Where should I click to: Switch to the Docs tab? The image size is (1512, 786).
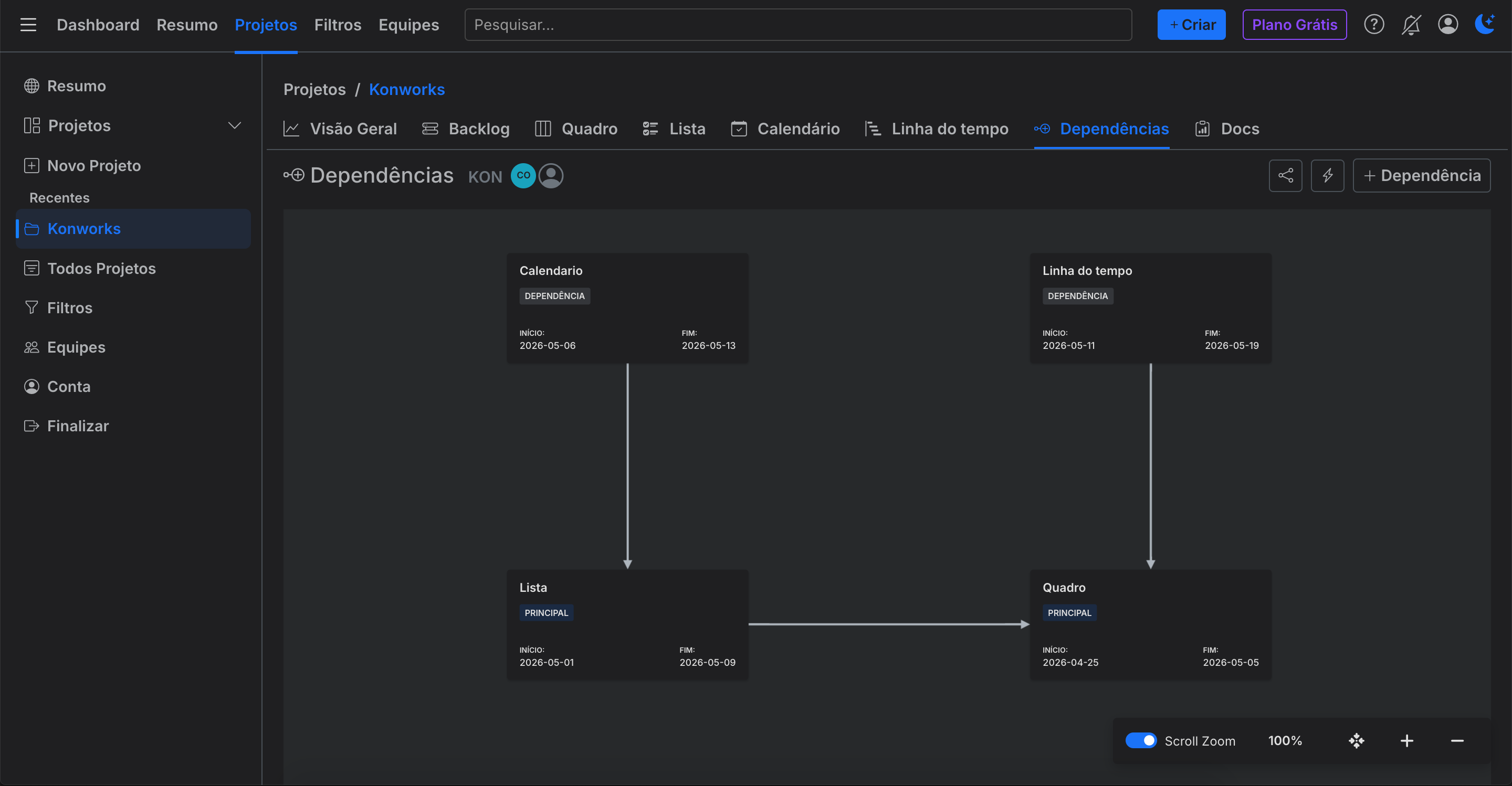coord(1227,129)
